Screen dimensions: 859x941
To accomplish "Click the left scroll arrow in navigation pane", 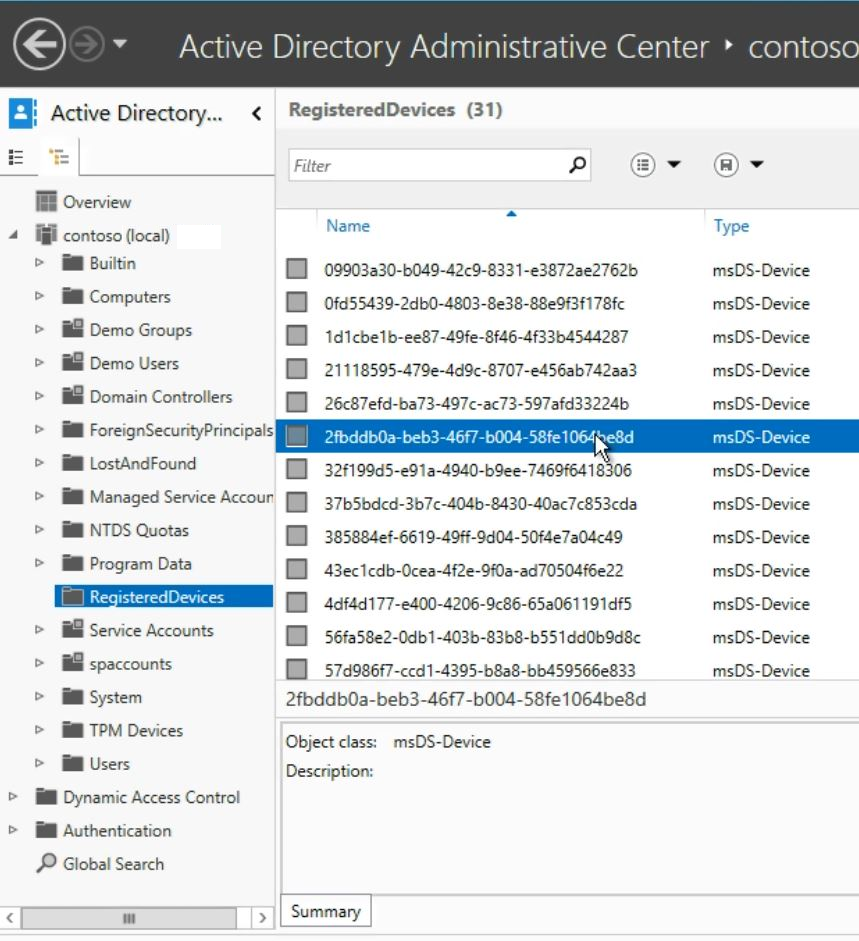I will (10, 918).
